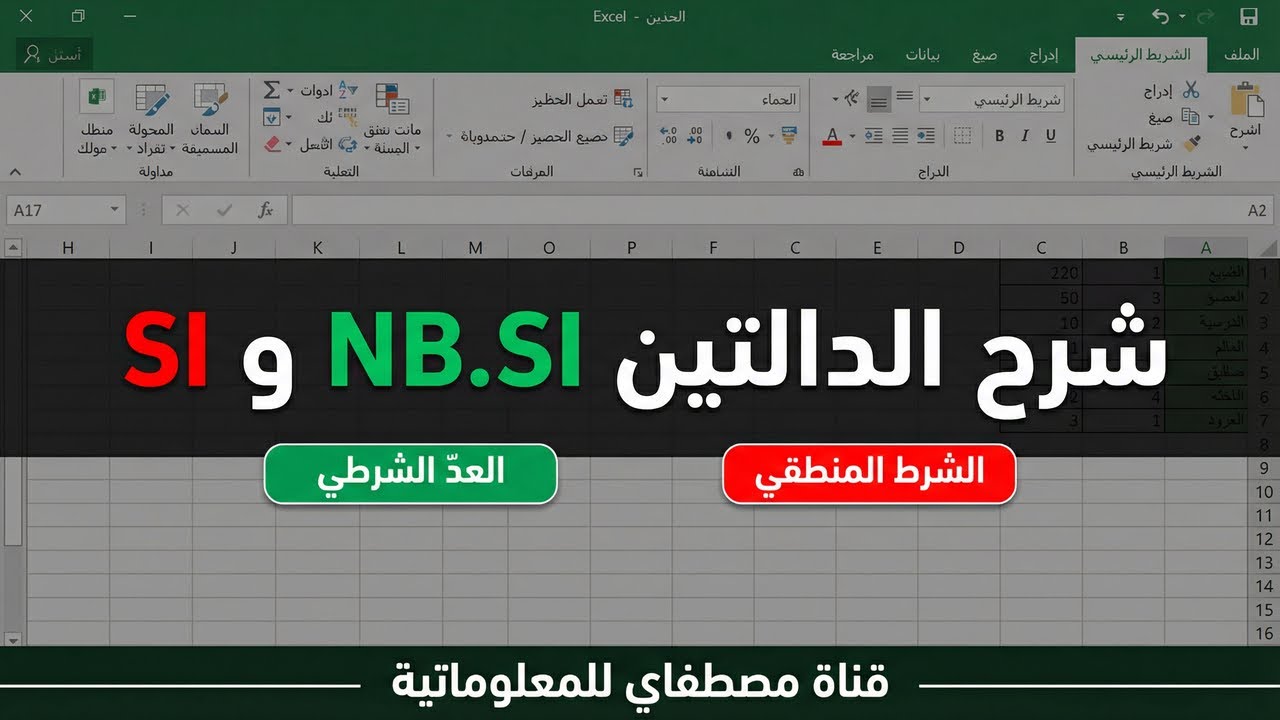Click the text Orientation icon

[x=851, y=98]
